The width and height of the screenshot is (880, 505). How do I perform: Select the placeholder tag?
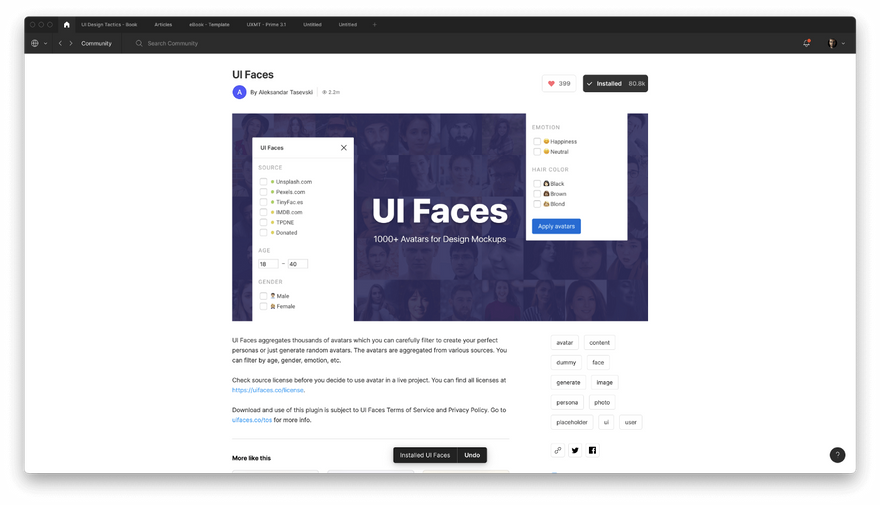click(x=572, y=422)
